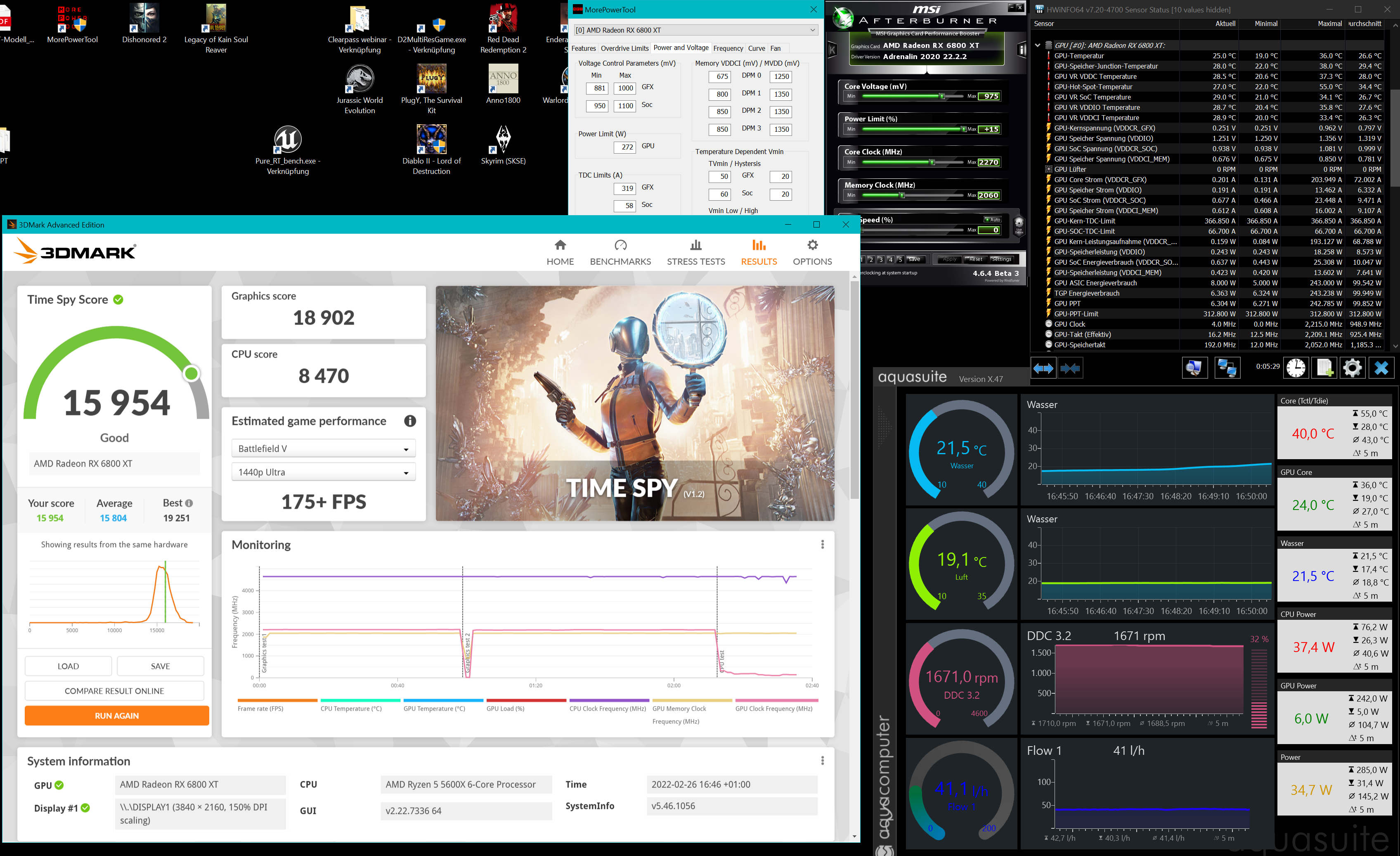This screenshot has height=856, width=1400.
Task: Toggle Afterburner fan speed Auto button
Action: pyautogui.click(x=993, y=219)
